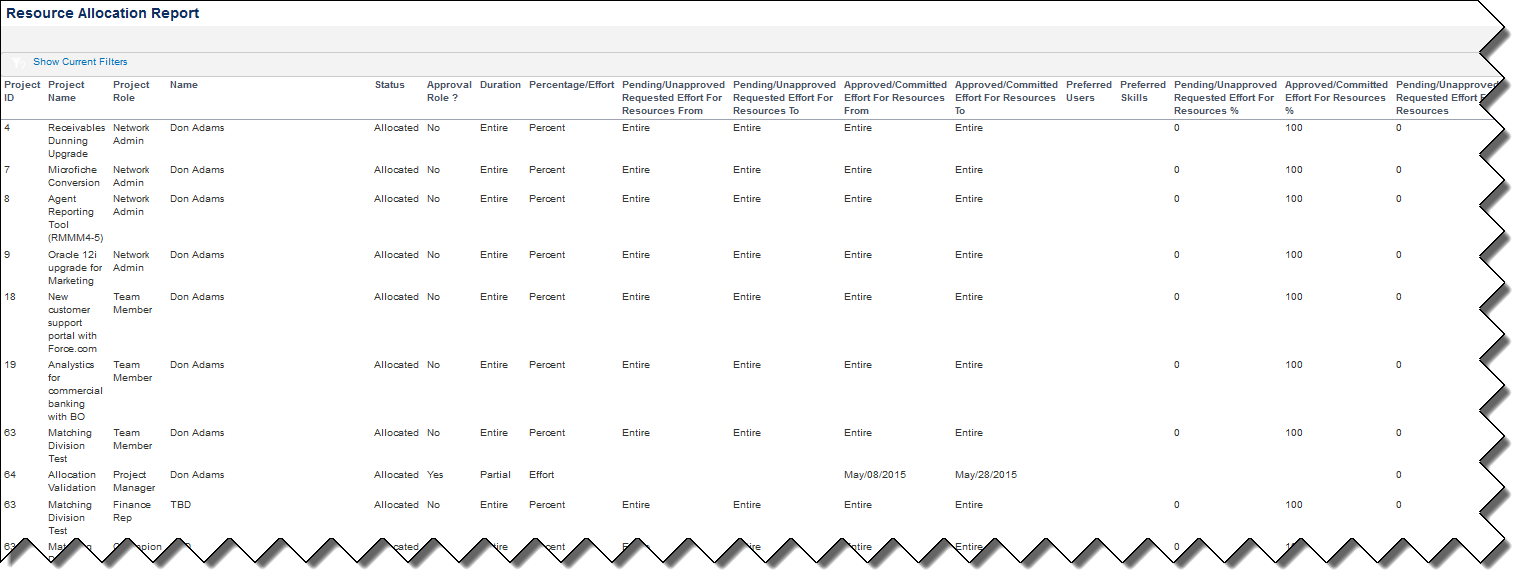Click the Effort value in Allocation Validation row

[542, 475]
